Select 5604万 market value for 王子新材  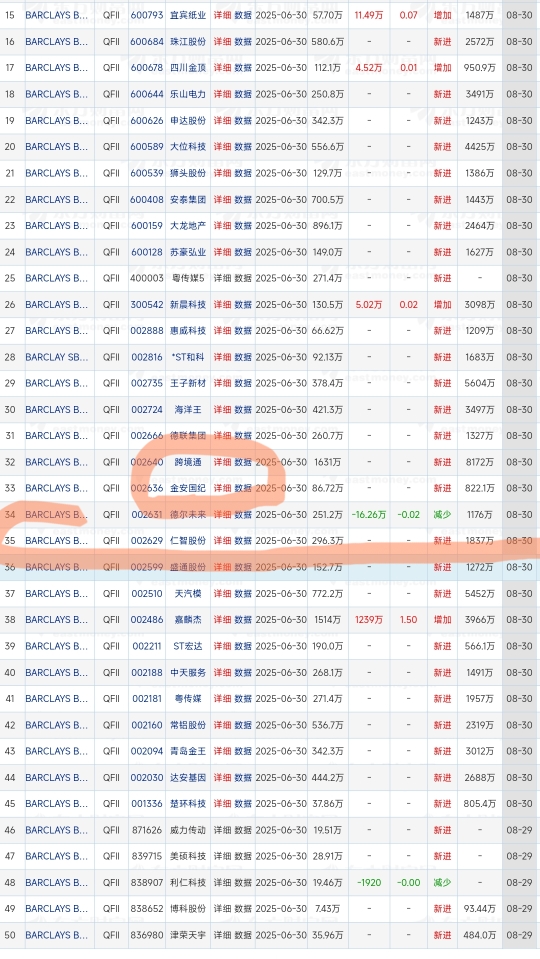(x=479, y=383)
